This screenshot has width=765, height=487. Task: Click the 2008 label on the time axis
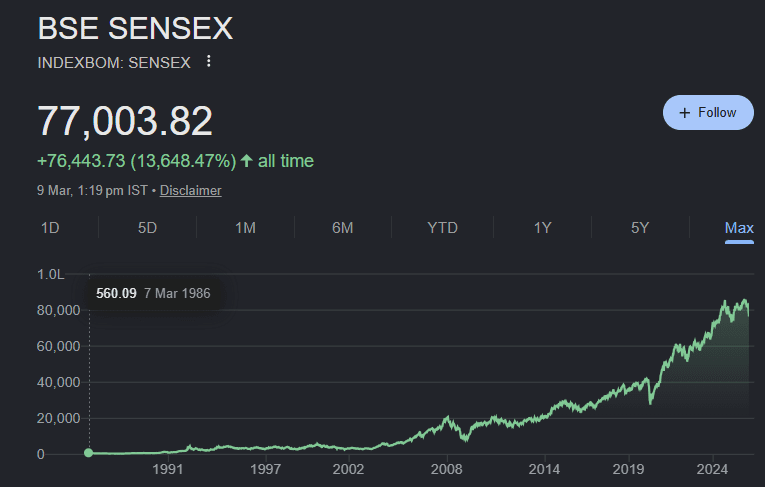[x=446, y=468]
